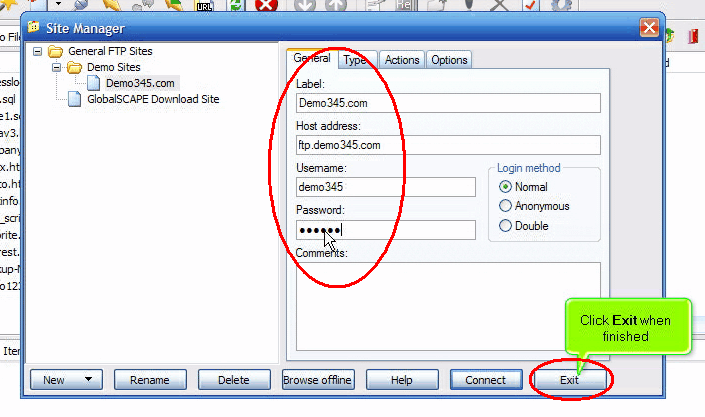Open the New button dropdown arrow
Viewport: 705px width, 417px height.
[89, 379]
